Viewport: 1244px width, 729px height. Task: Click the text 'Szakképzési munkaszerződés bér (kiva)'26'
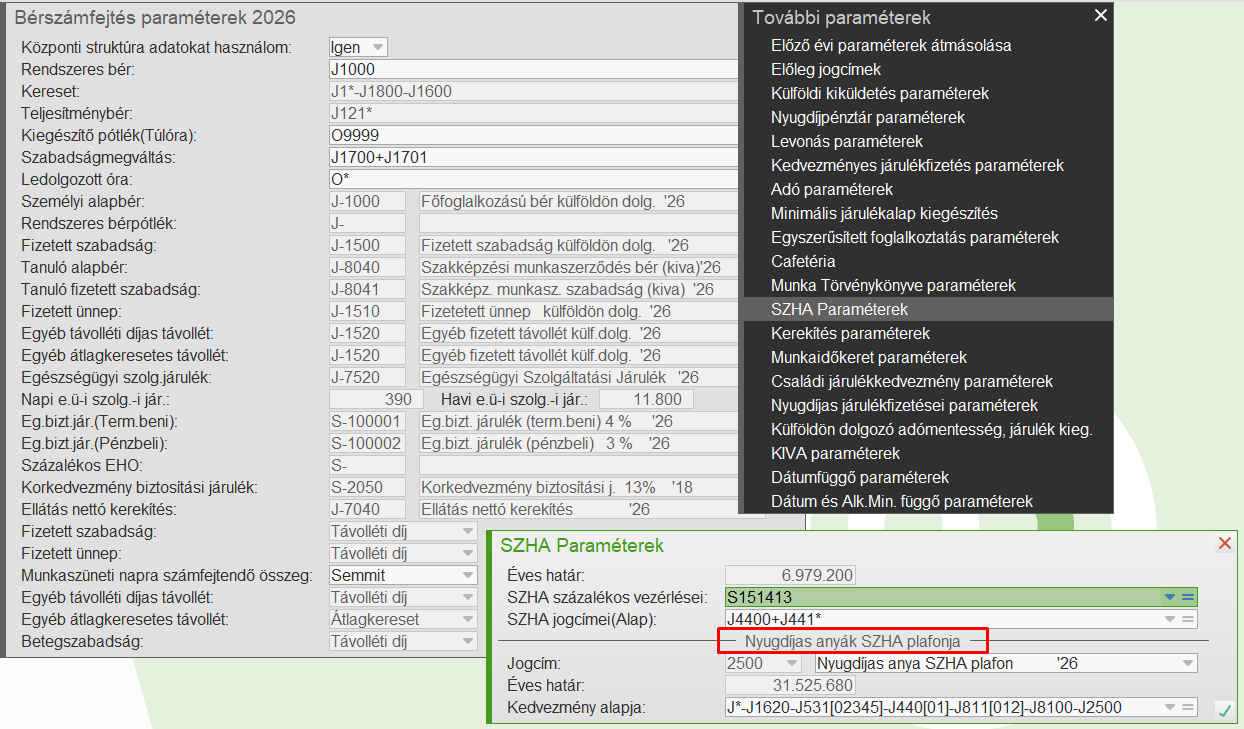571,268
